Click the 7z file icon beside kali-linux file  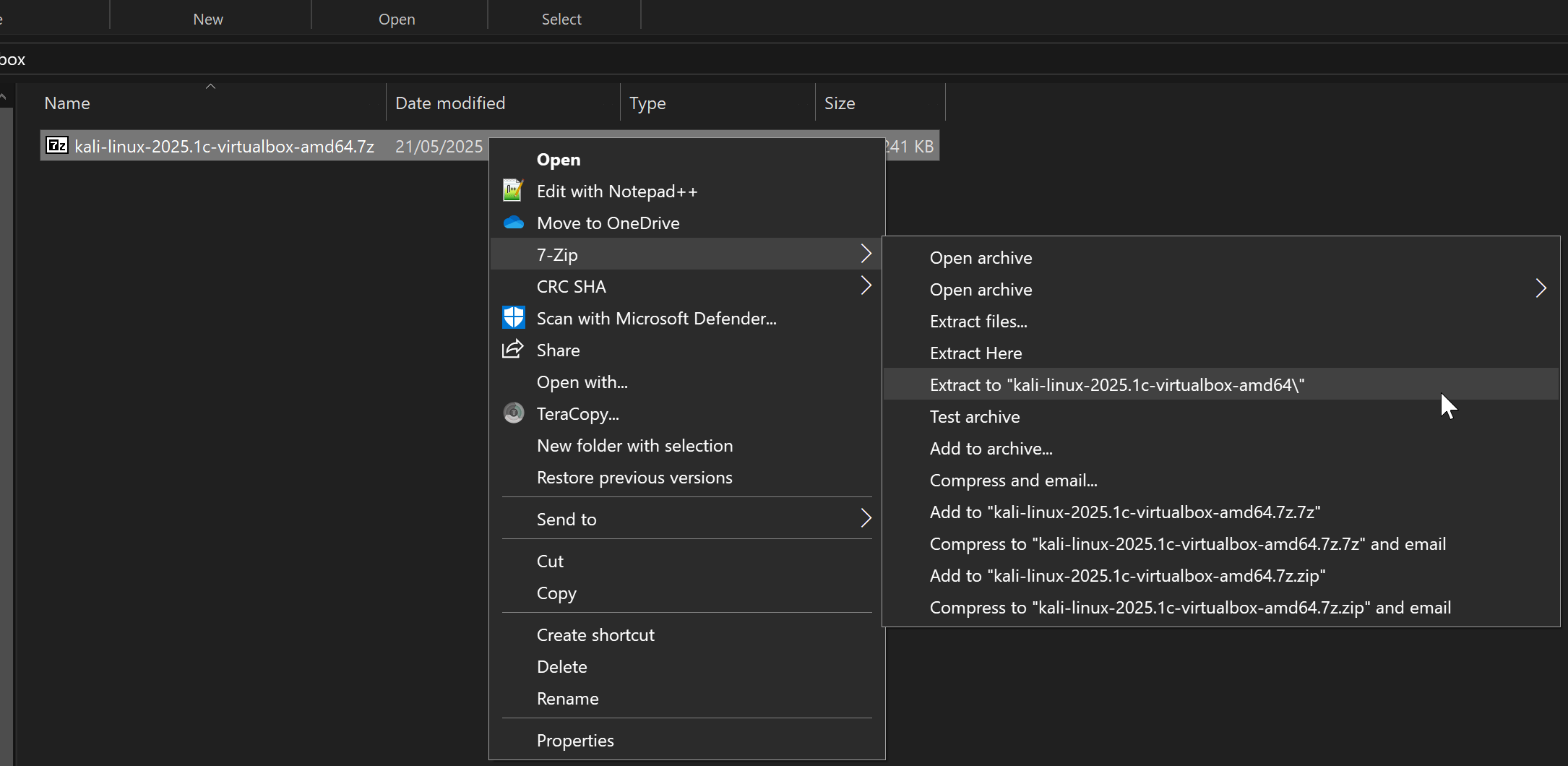(x=57, y=145)
